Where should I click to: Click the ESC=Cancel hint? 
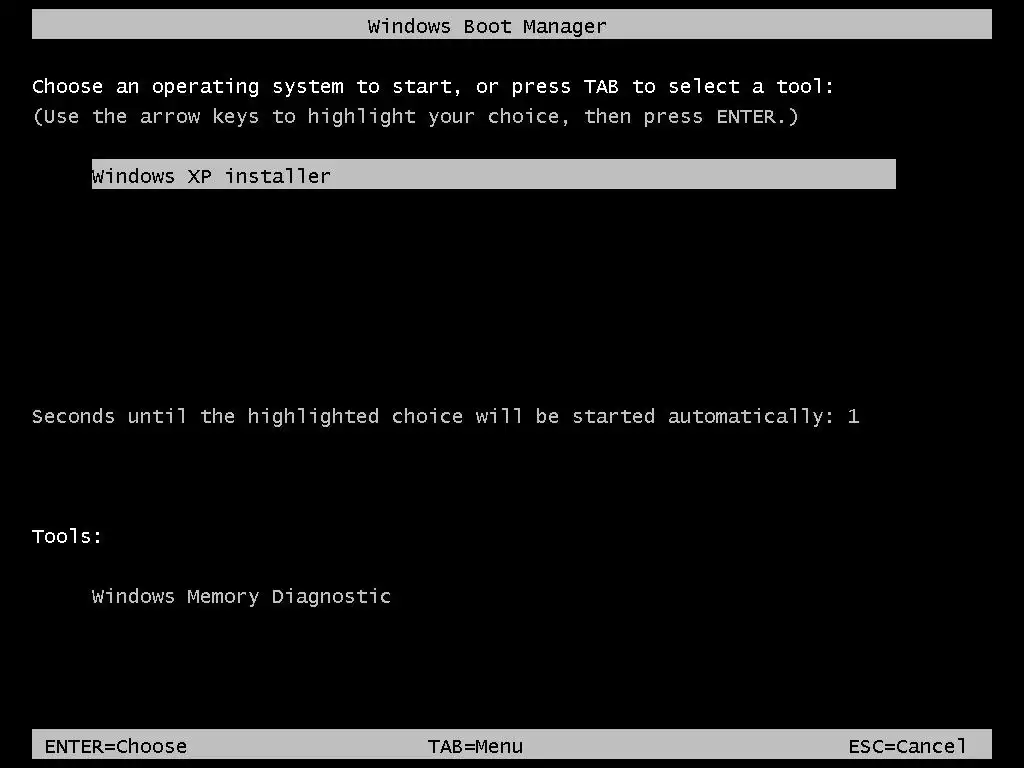(907, 746)
